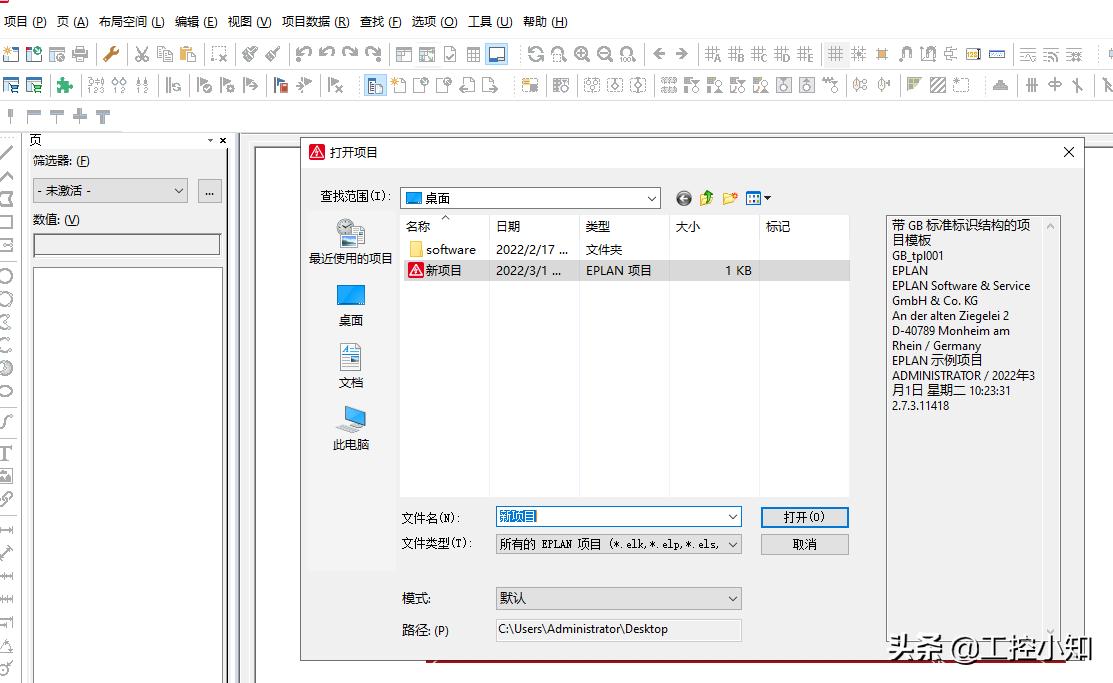Click the dialog's round back arrow icon
This screenshot has height=683, width=1113.
(x=684, y=199)
